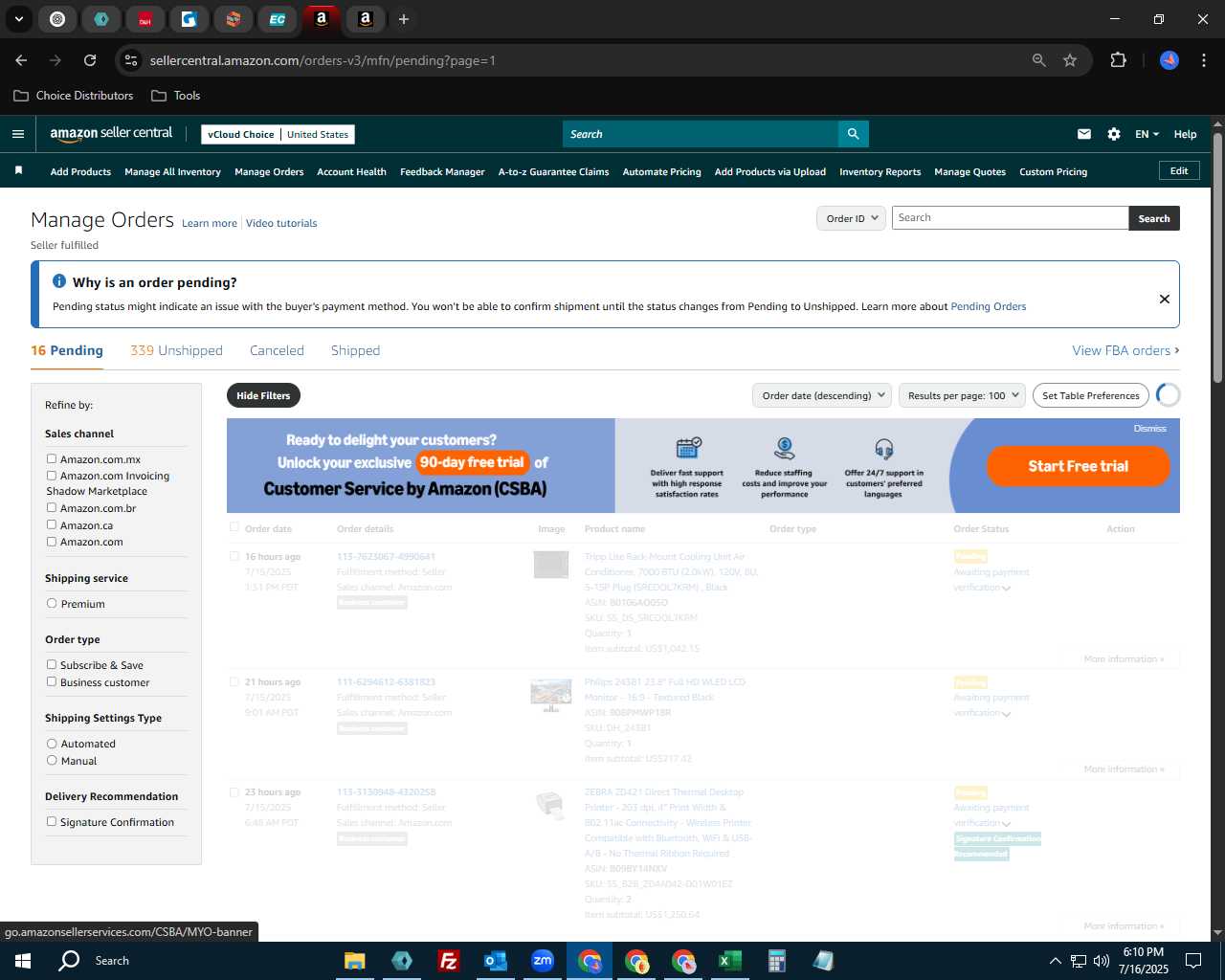
Task: Open FileZilla from the taskbar
Action: point(448,961)
